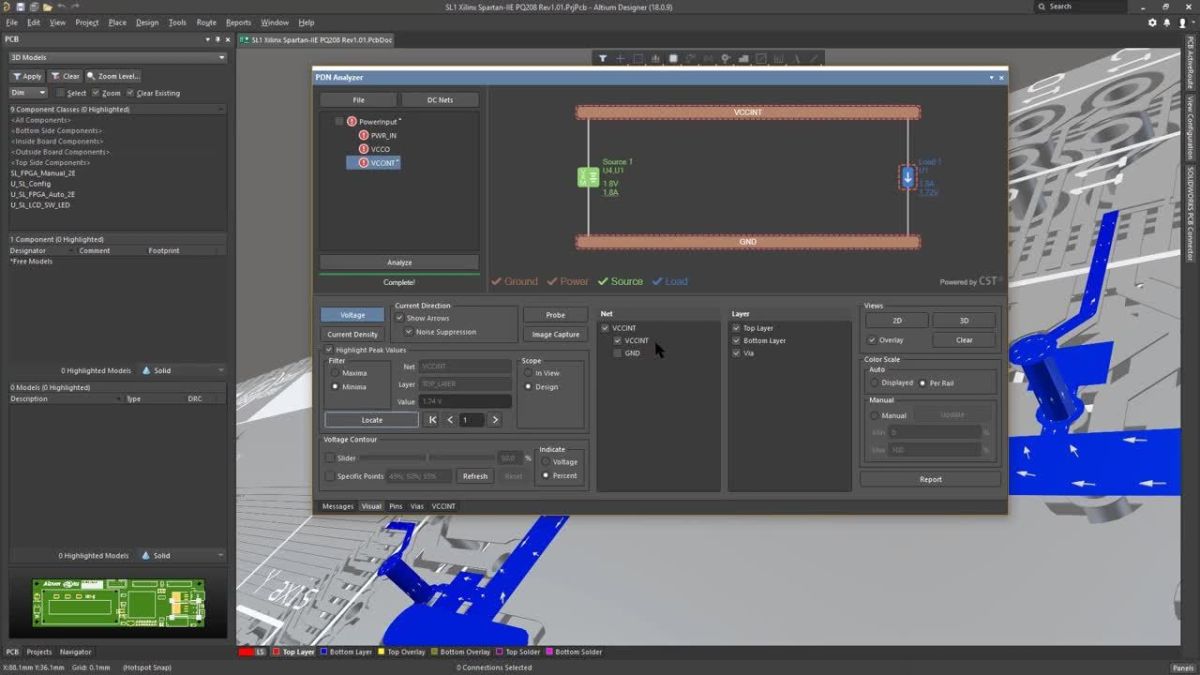Select the filter icon in the PCB toolbar
Image resolution: width=1200 pixels, height=675 pixels.
(x=603, y=58)
